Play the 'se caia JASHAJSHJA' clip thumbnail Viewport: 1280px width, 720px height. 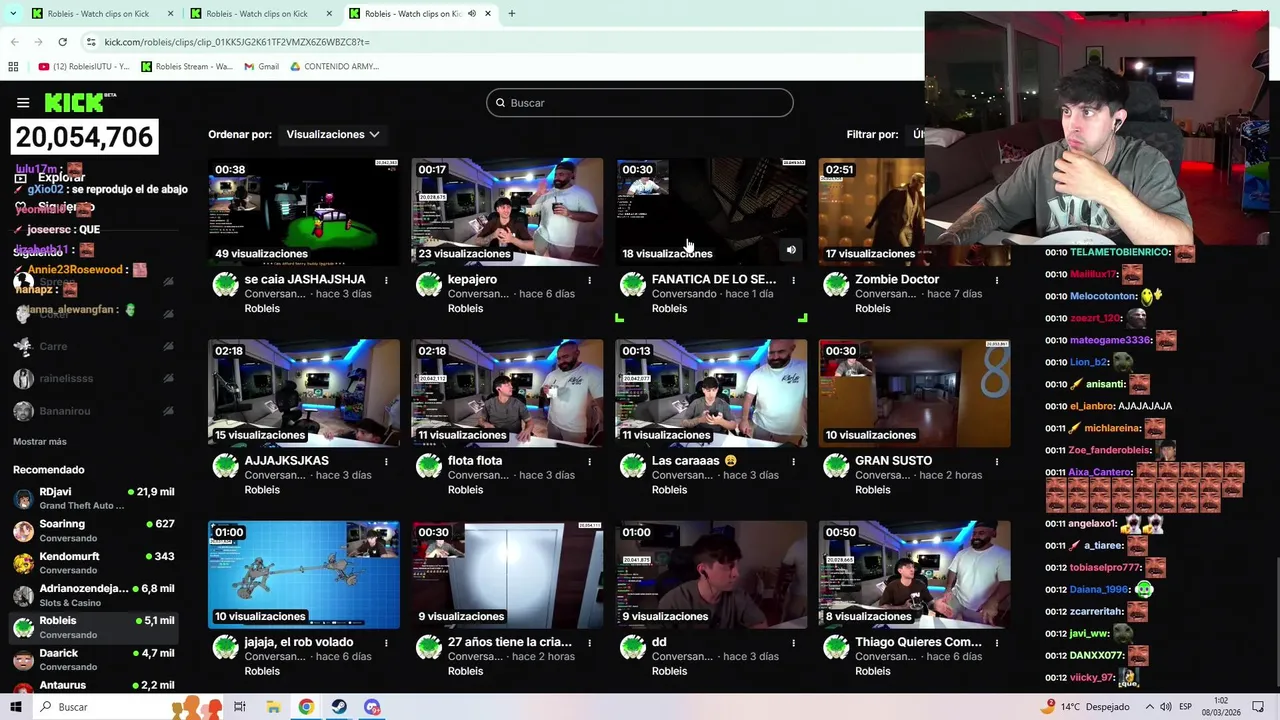(x=304, y=210)
